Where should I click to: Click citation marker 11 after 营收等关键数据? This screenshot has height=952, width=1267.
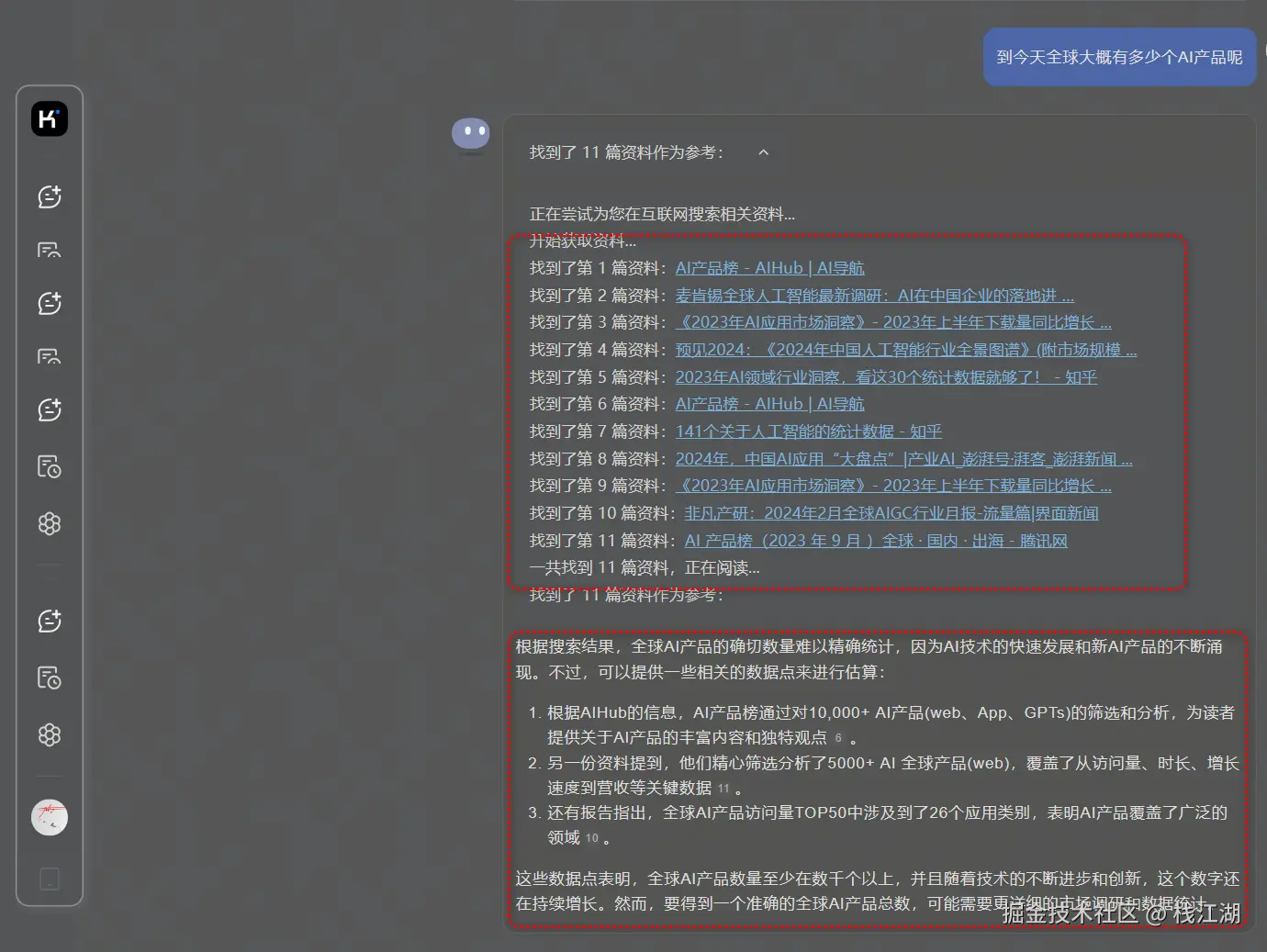(723, 789)
